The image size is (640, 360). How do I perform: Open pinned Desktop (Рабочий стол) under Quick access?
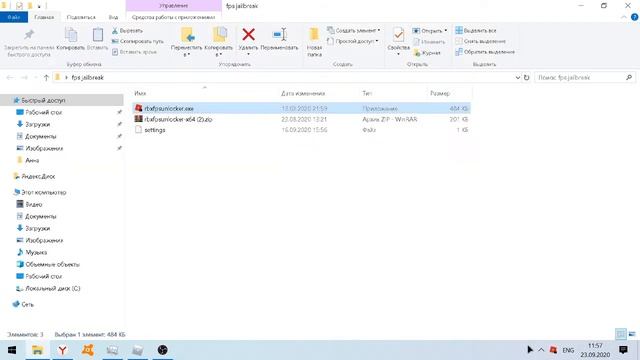pyautogui.click(x=43, y=112)
